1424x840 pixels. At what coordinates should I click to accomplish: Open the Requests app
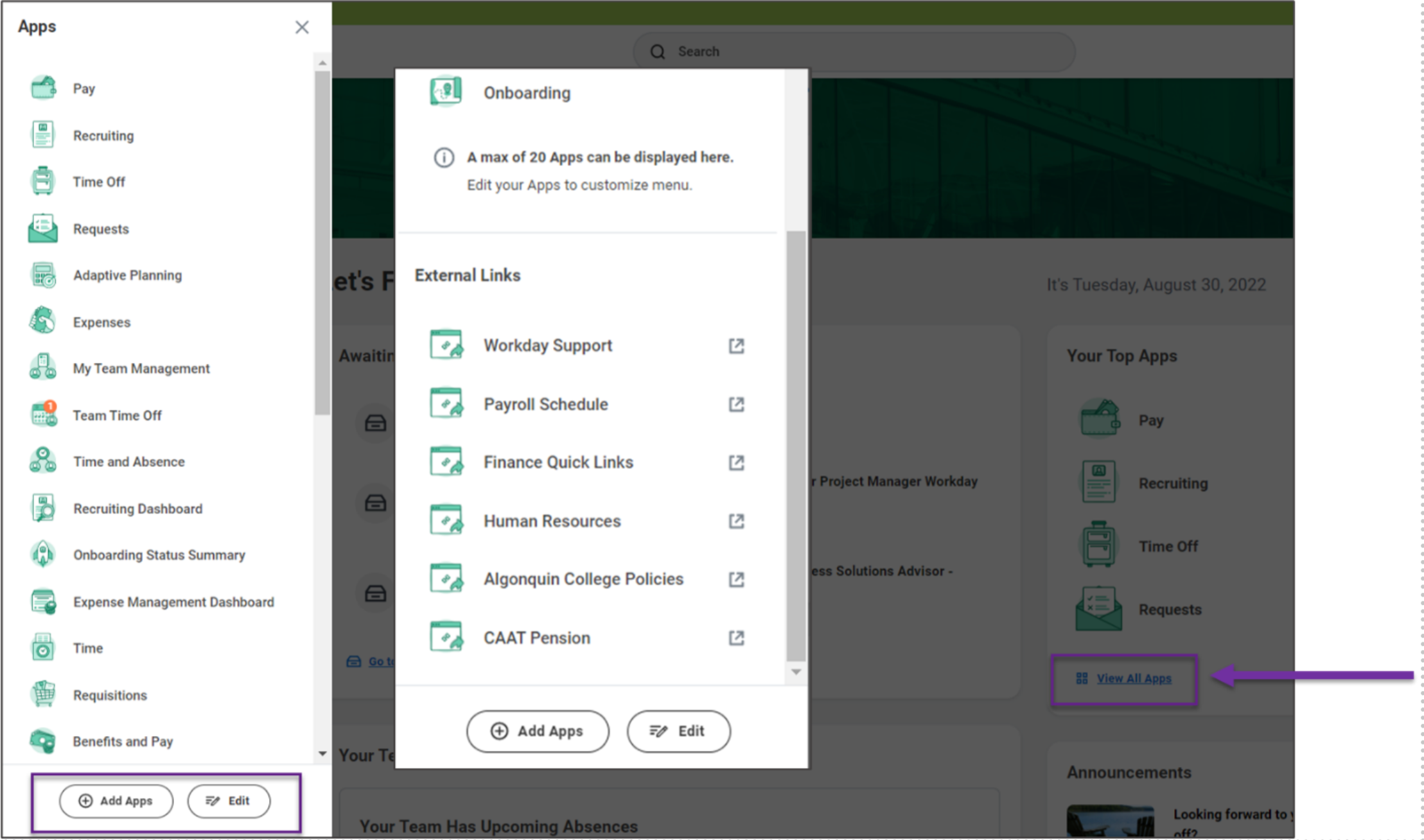[x=100, y=229]
